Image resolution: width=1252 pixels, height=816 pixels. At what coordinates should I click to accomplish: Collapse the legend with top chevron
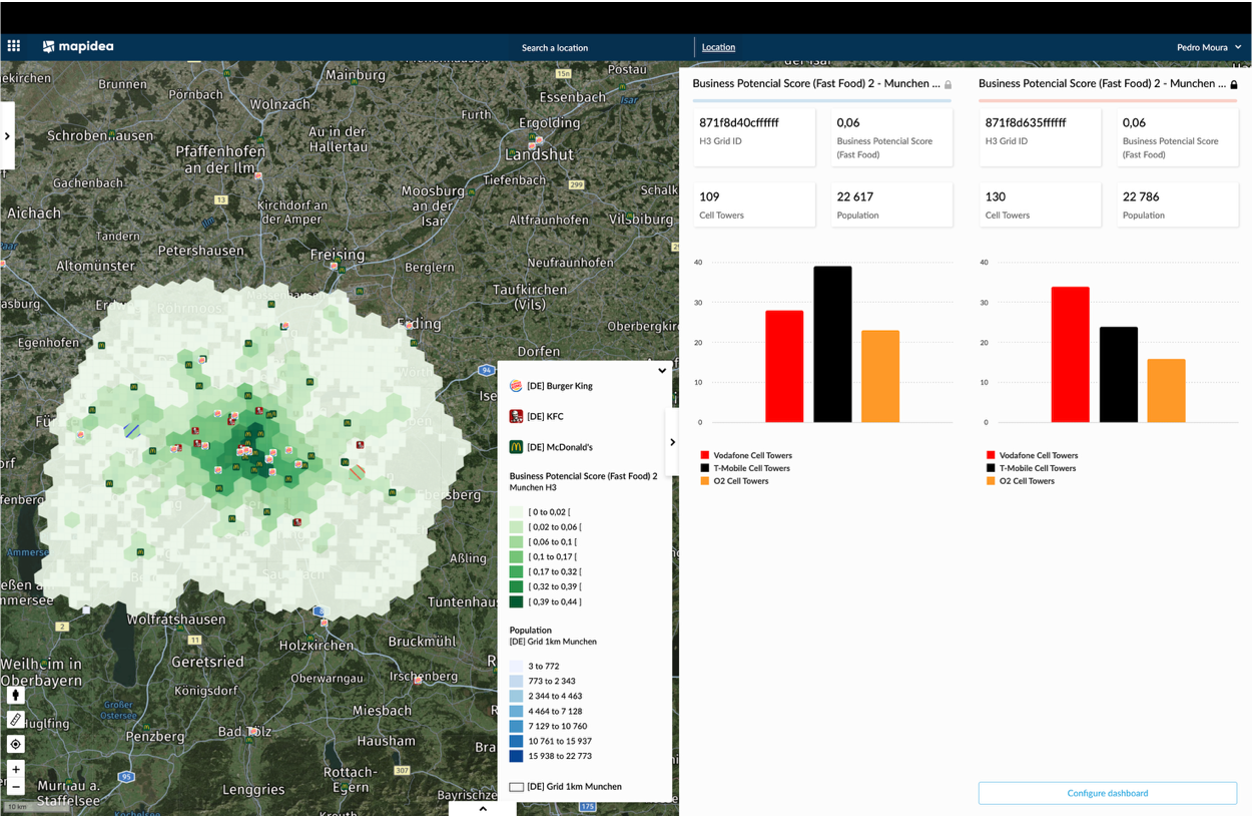[662, 371]
